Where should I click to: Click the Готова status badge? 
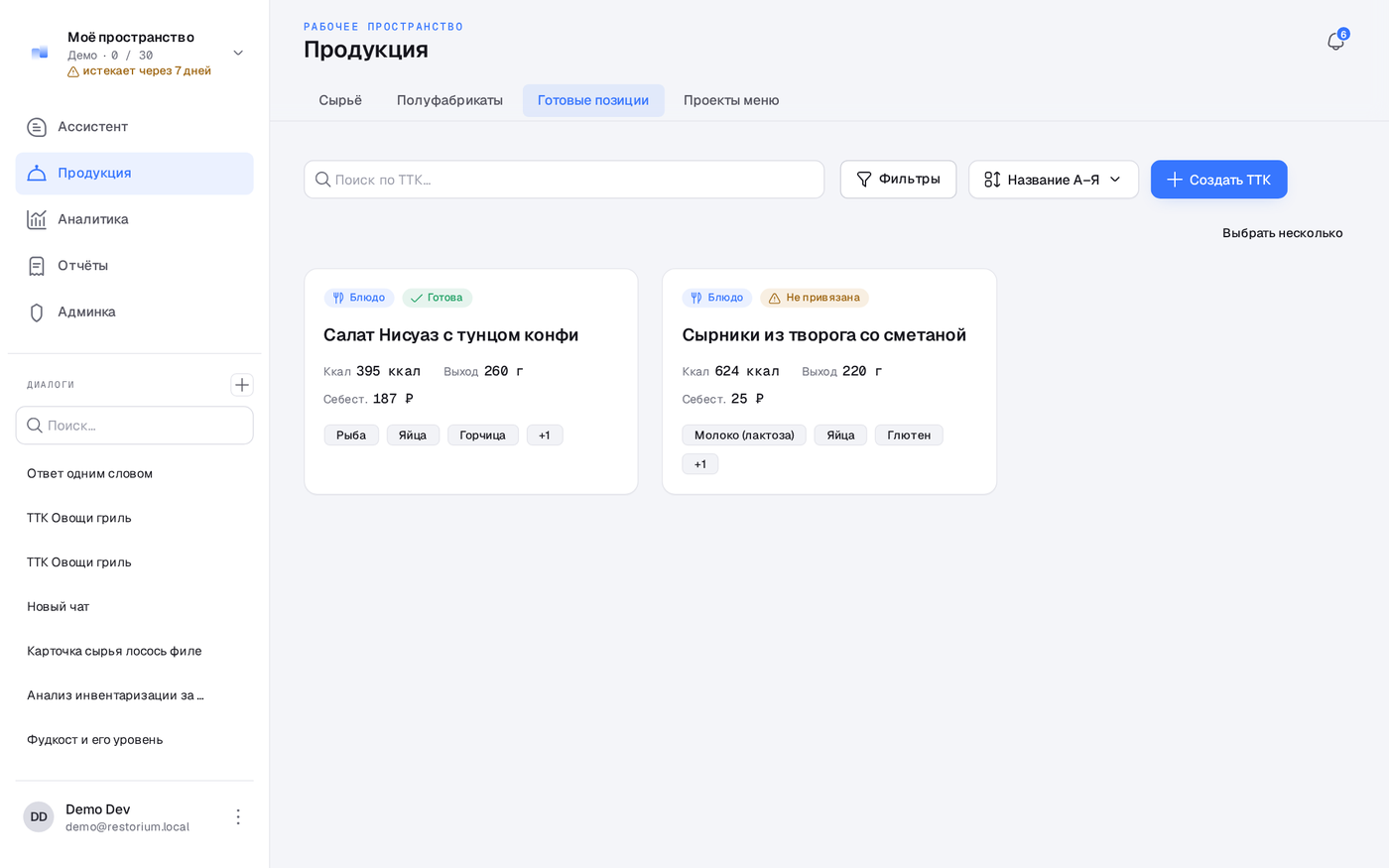click(x=438, y=298)
